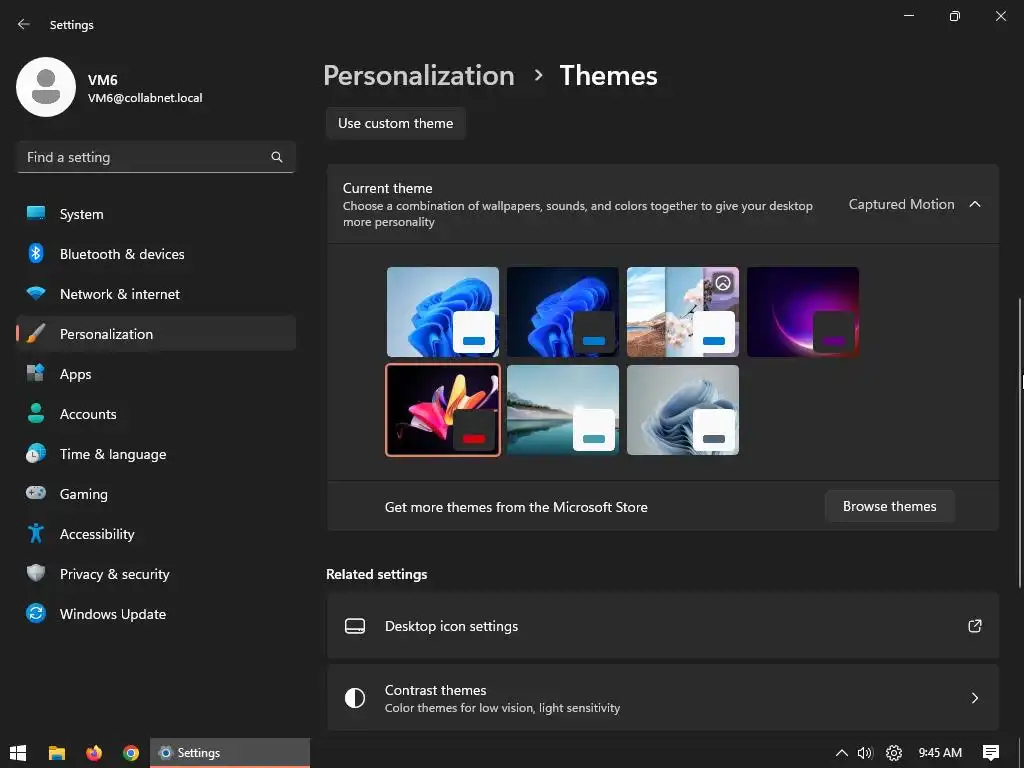Select the Windows dark bloom theme
Image resolution: width=1024 pixels, height=768 pixels.
(x=563, y=312)
